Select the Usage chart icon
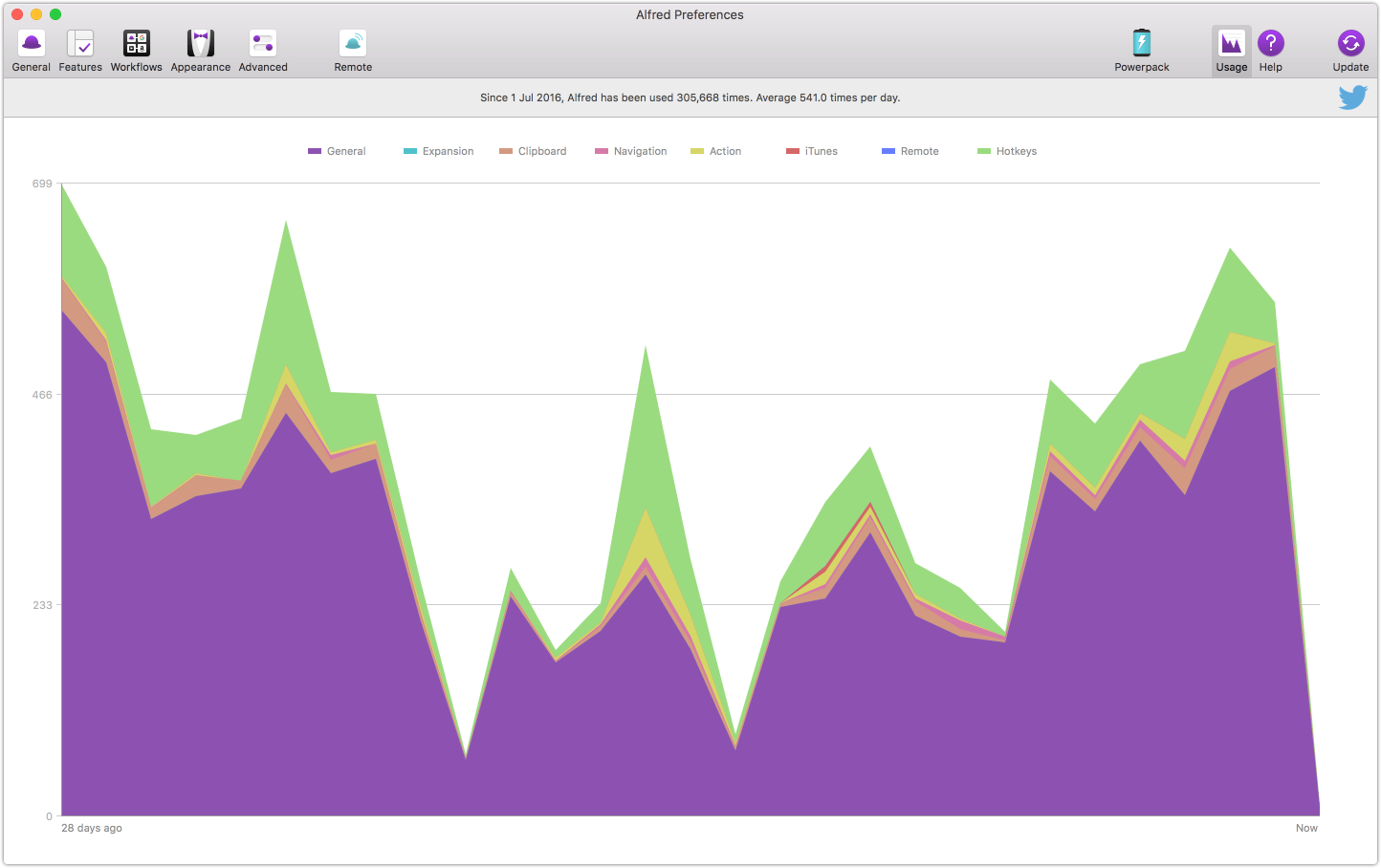The image size is (1381, 868). coord(1232,43)
